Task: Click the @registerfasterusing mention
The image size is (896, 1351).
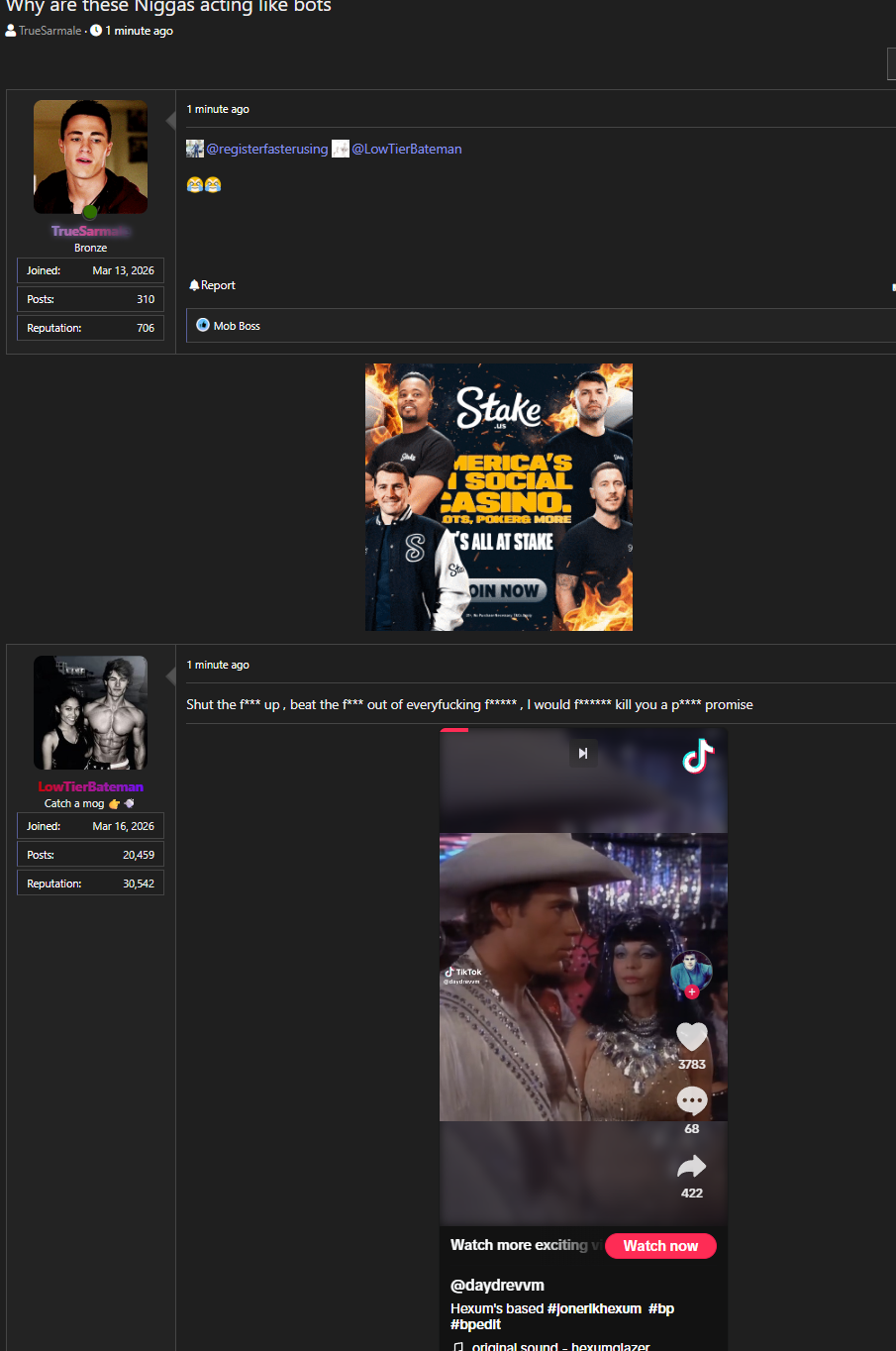Action: pyautogui.click(x=266, y=149)
